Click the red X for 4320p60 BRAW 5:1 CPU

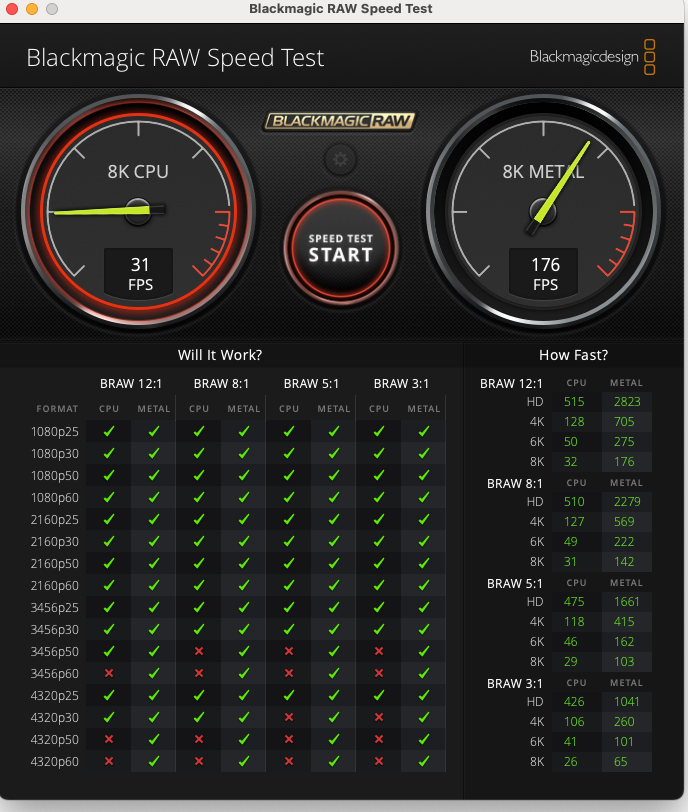[289, 761]
